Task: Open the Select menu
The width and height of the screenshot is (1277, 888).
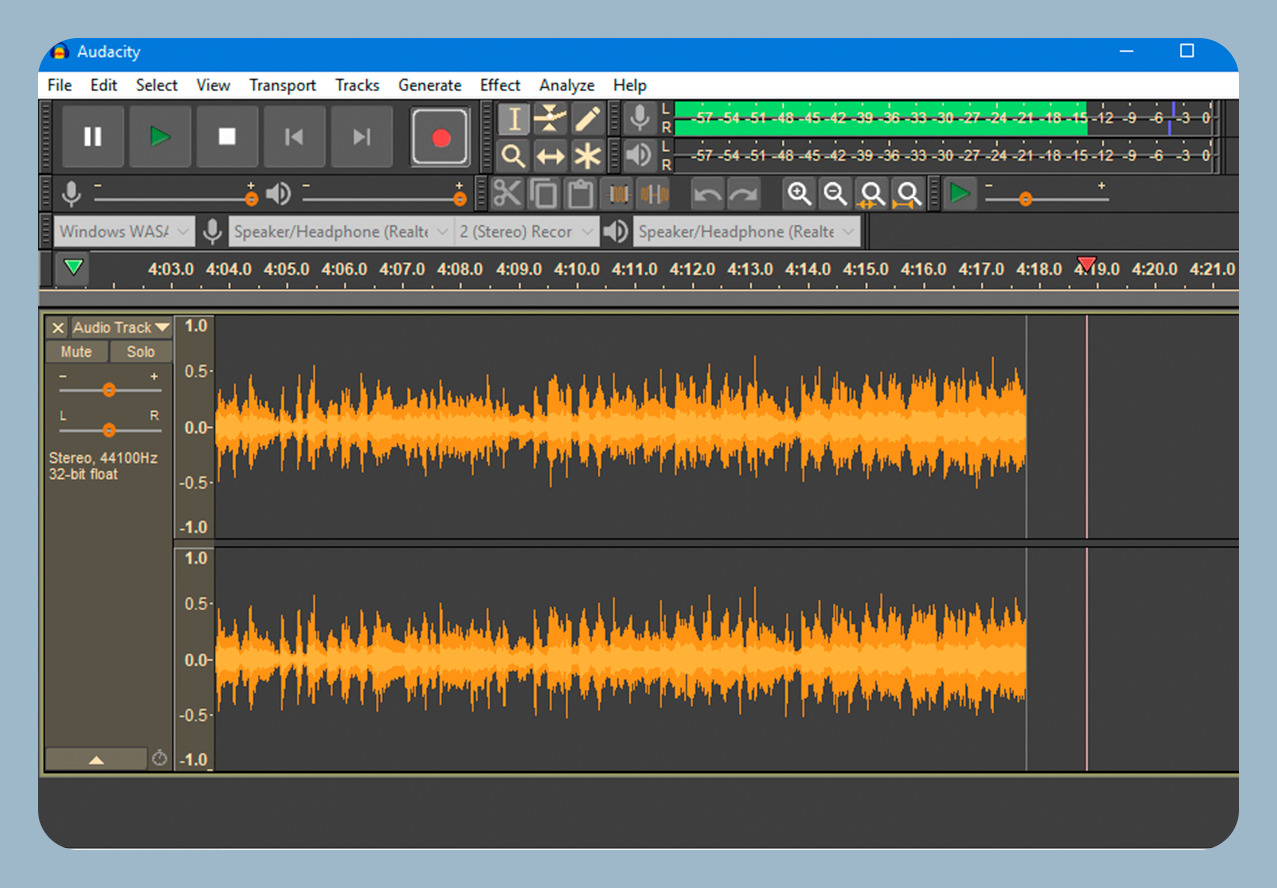Action: pos(157,85)
